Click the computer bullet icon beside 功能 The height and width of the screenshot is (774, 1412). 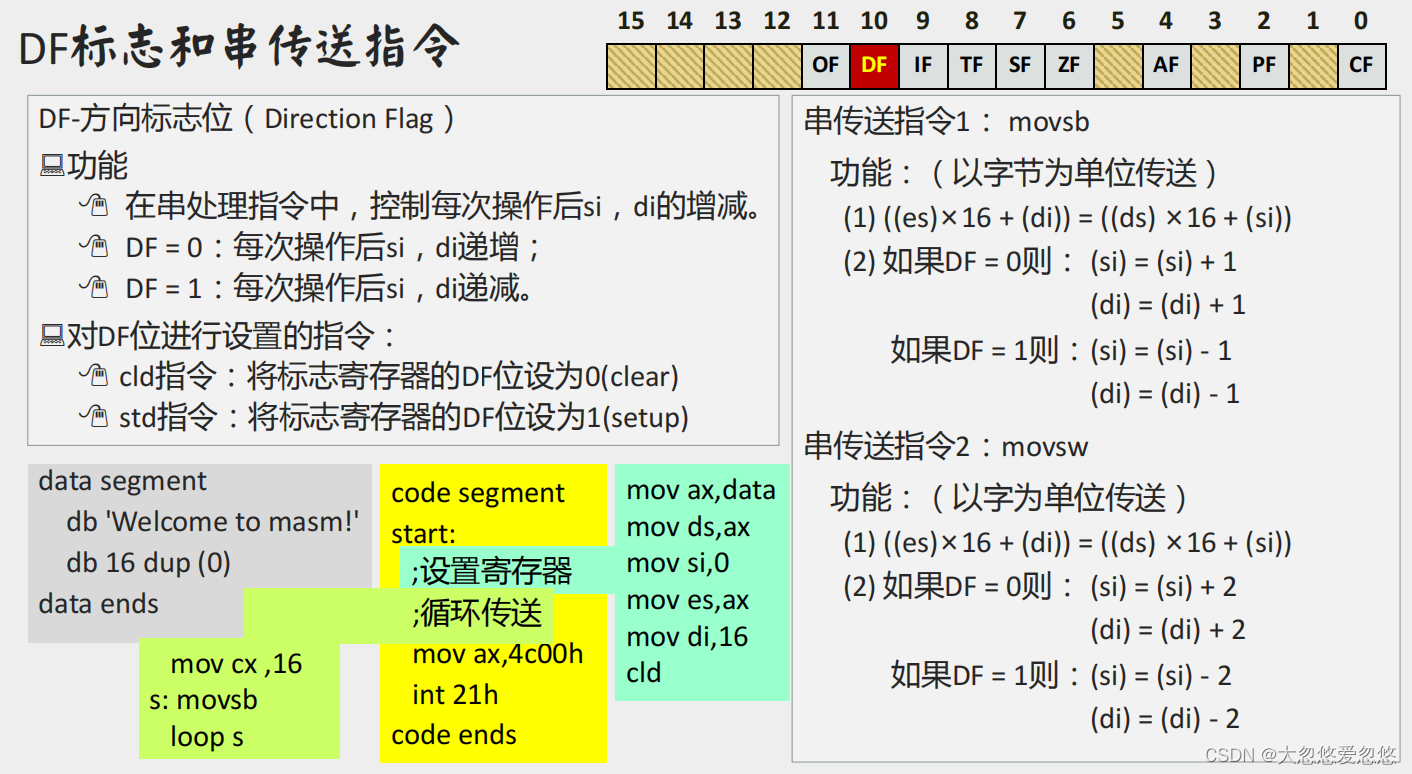tap(52, 166)
